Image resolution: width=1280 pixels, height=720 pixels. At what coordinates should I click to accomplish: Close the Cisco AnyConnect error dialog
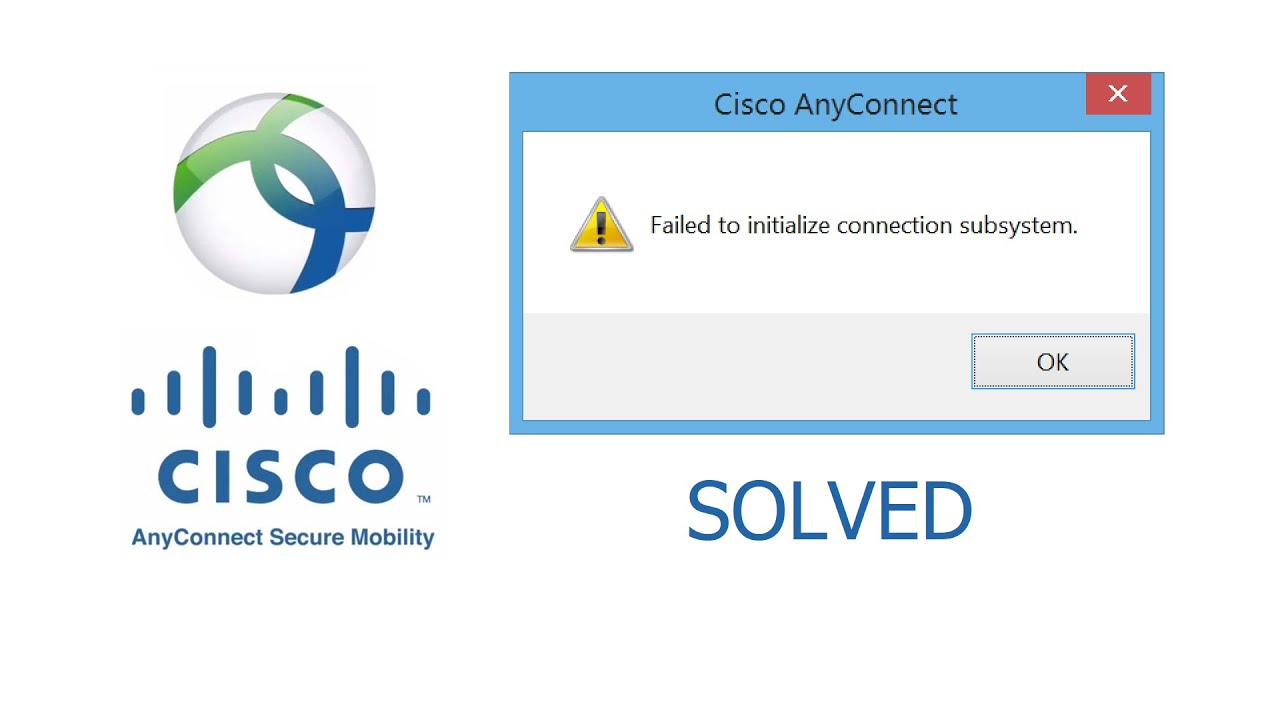(1118, 94)
